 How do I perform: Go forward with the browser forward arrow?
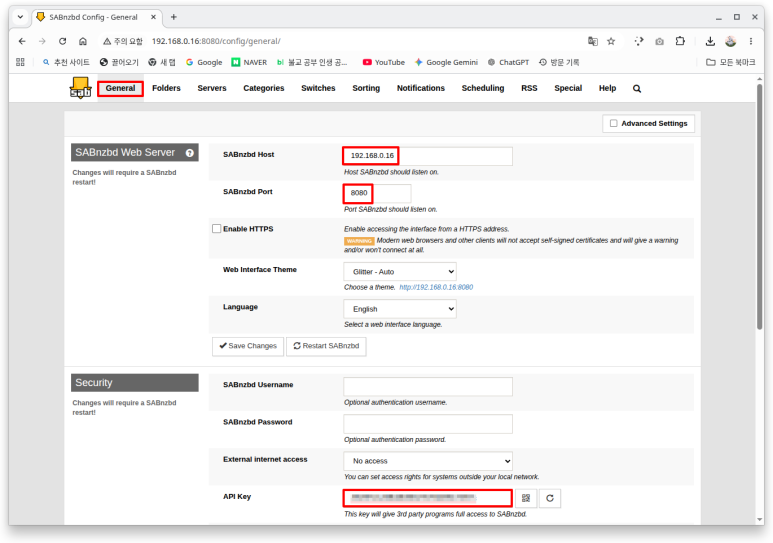tap(42, 41)
